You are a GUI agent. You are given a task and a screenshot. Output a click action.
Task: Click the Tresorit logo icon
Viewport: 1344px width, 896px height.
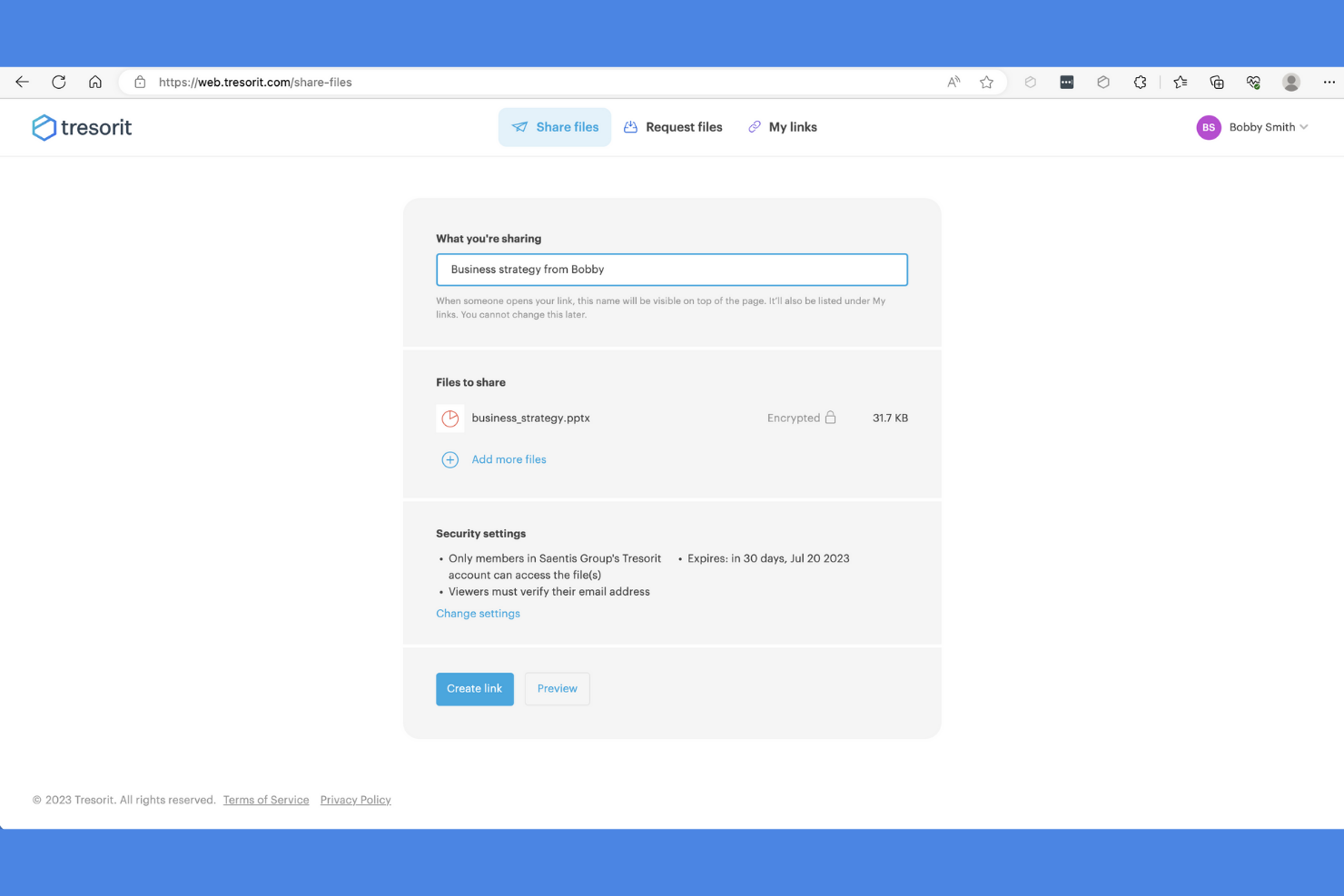click(44, 127)
